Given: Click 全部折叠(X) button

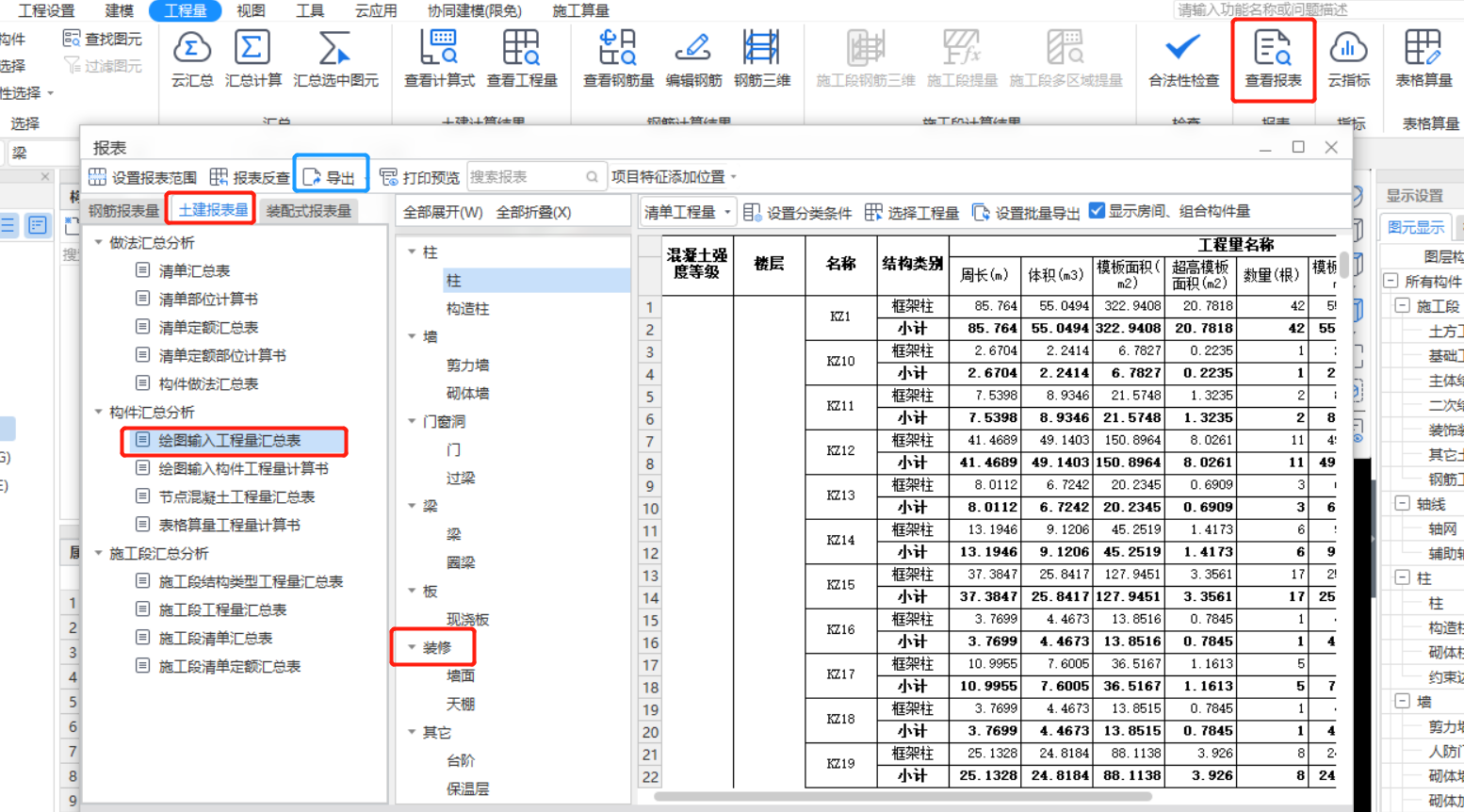Looking at the screenshot, I should 534,212.
